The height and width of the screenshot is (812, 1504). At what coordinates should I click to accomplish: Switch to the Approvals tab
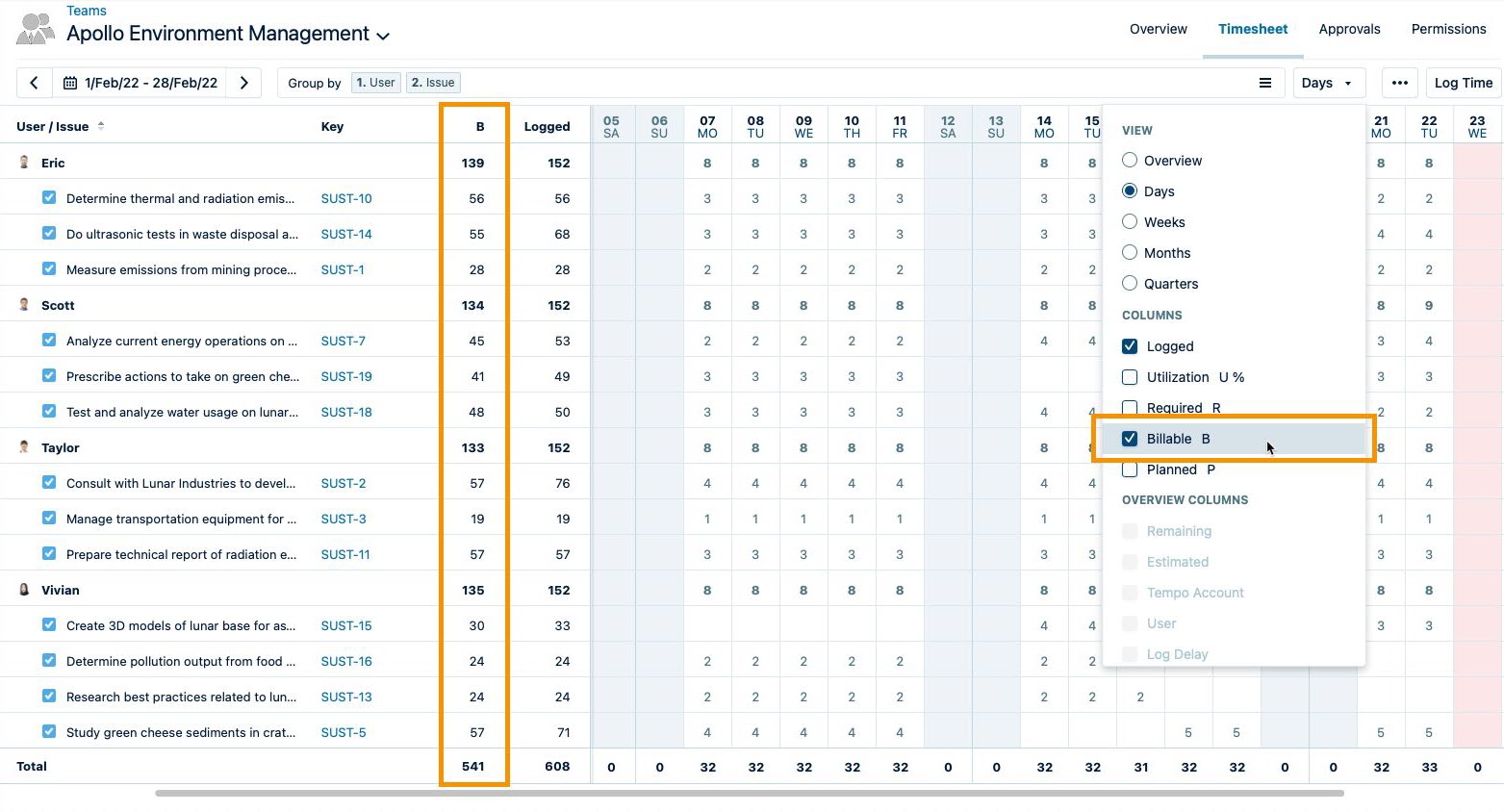coord(1349,29)
